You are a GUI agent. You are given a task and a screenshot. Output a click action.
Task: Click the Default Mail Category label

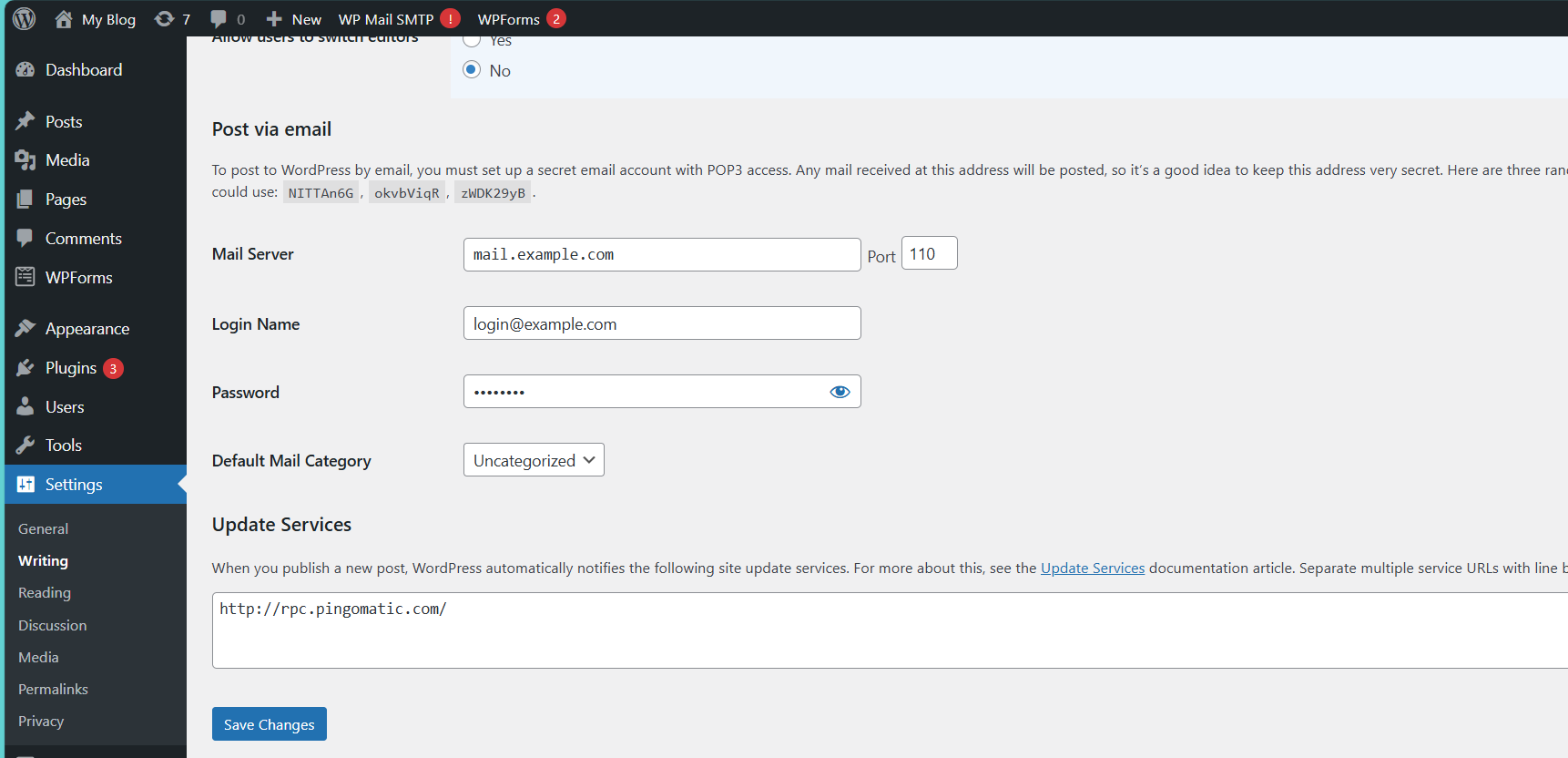pyautogui.click(x=291, y=461)
